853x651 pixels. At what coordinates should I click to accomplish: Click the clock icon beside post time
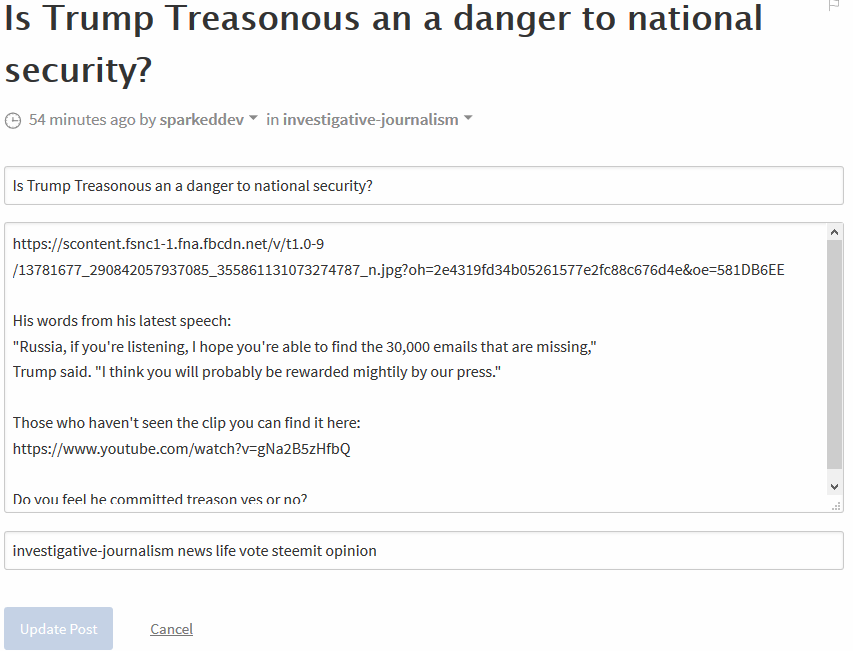(13, 120)
